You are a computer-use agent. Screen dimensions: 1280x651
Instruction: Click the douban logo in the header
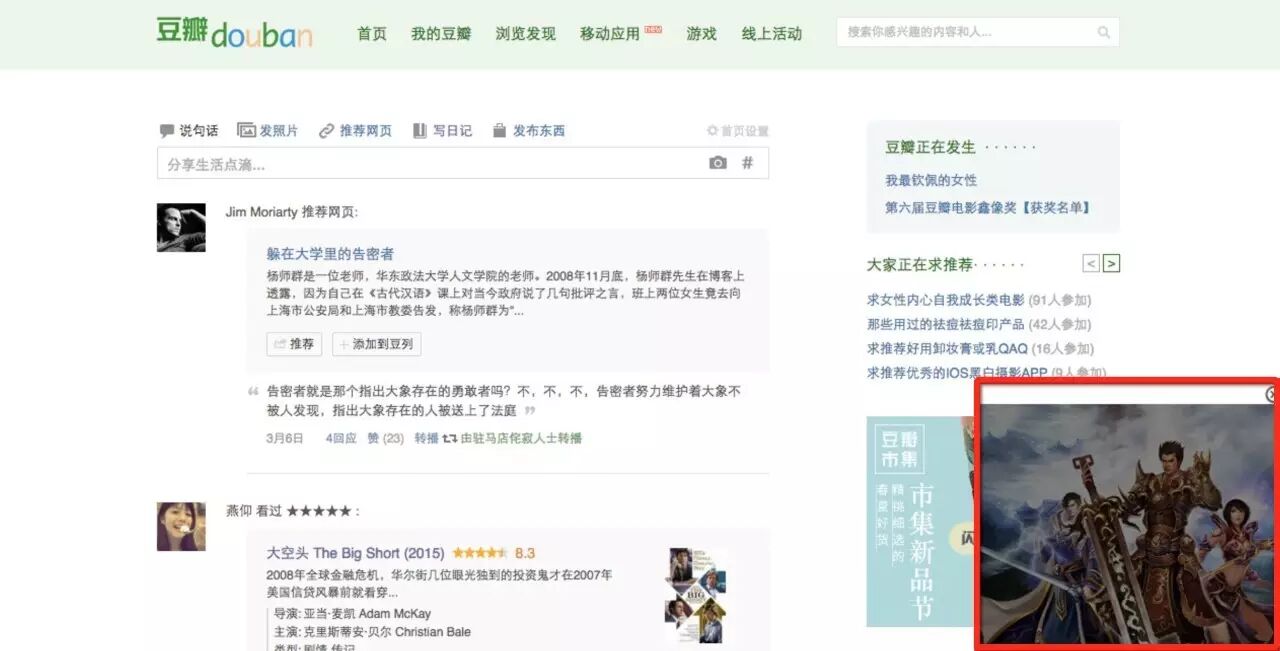pyautogui.click(x=234, y=33)
